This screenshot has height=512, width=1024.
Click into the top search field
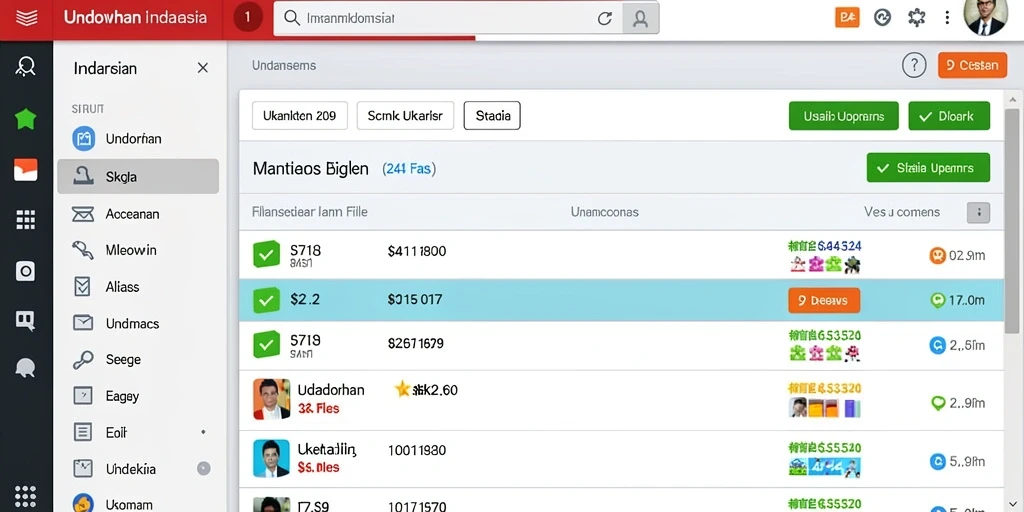(x=448, y=18)
